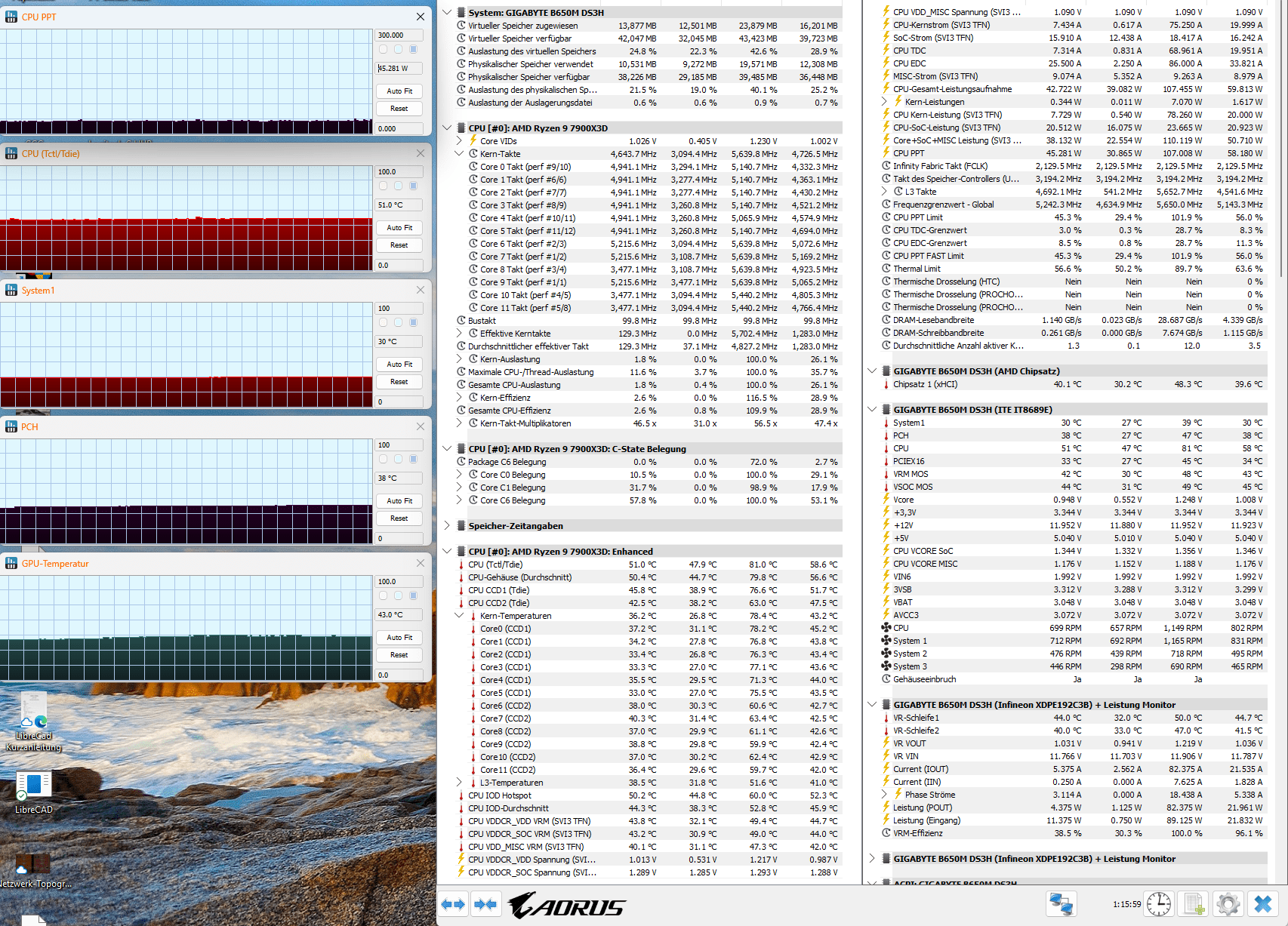Select Package C6 Belegung row
This screenshot has width=1288, height=926.
pyautogui.click(x=649, y=462)
